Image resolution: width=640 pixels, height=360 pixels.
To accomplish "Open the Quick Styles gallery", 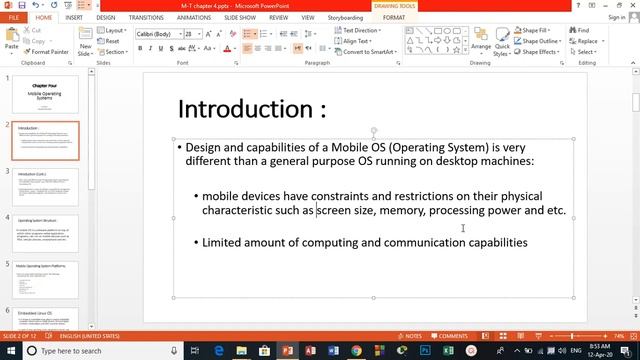I will [x=502, y=42].
